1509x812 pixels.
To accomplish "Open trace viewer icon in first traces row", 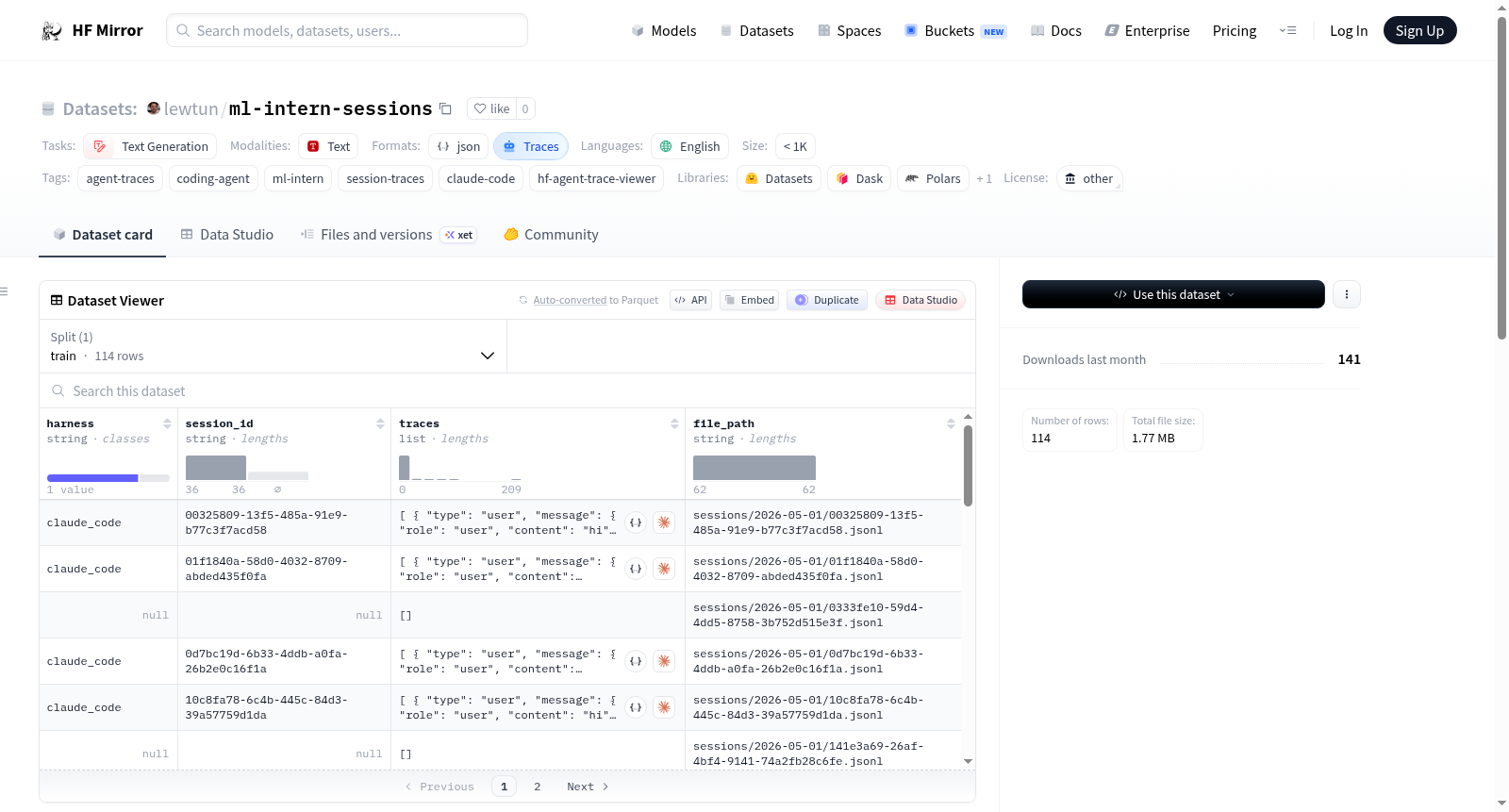I will click(664, 522).
